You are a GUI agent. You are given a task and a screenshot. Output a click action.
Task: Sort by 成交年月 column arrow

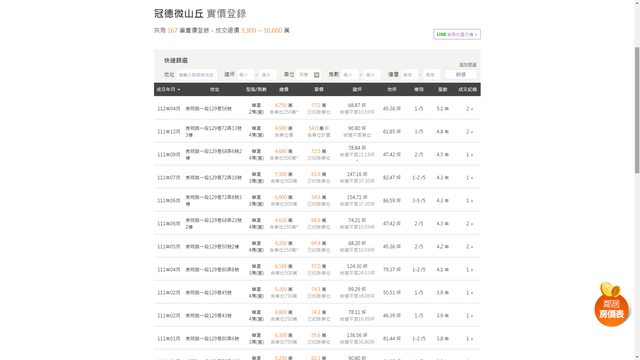(179, 89)
